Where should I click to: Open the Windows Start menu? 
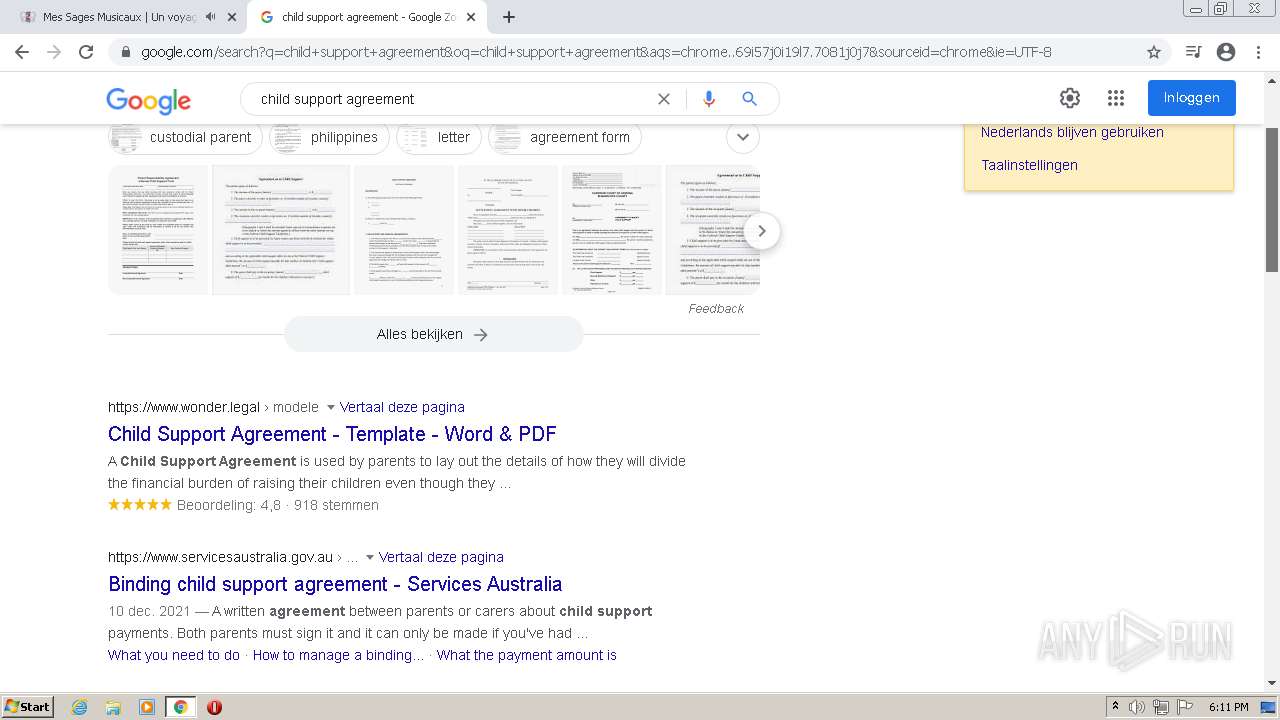[x=27, y=706]
